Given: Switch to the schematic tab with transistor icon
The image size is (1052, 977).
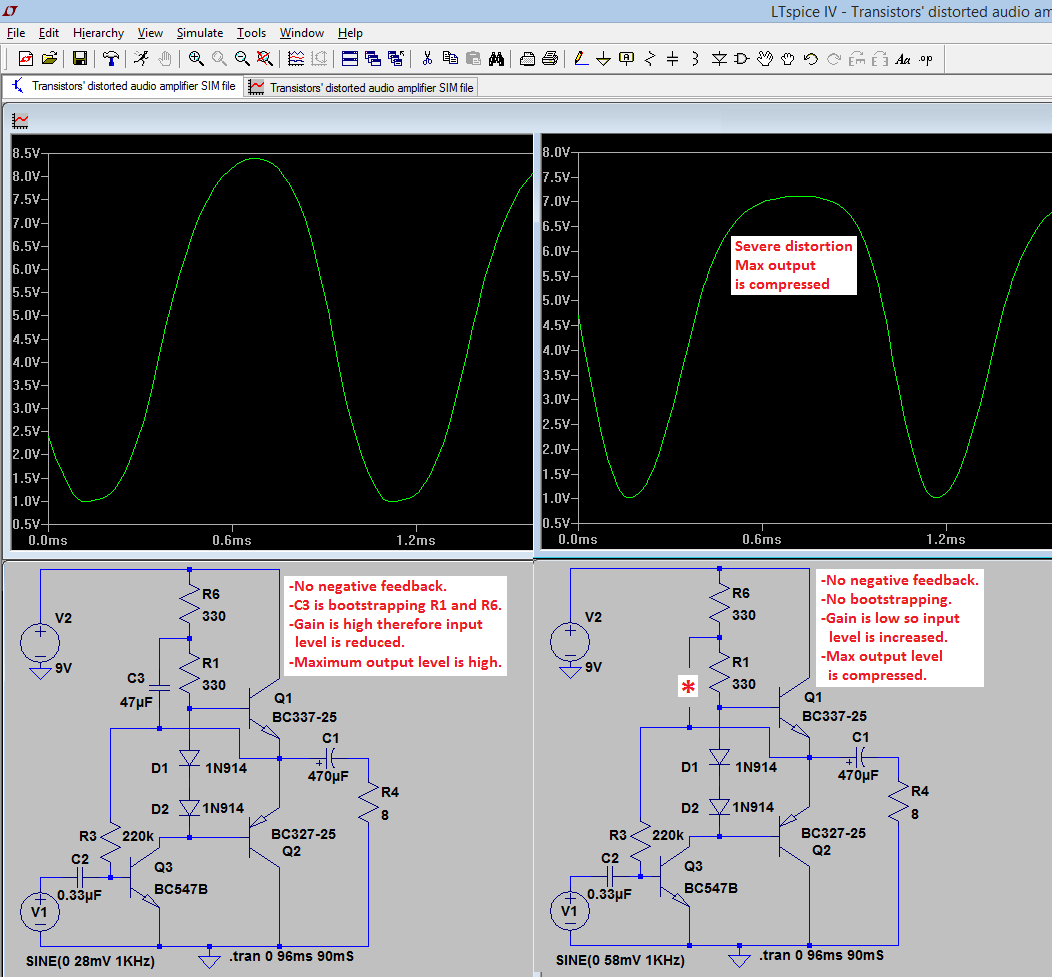Looking at the screenshot, I should [x=124, y=86].
